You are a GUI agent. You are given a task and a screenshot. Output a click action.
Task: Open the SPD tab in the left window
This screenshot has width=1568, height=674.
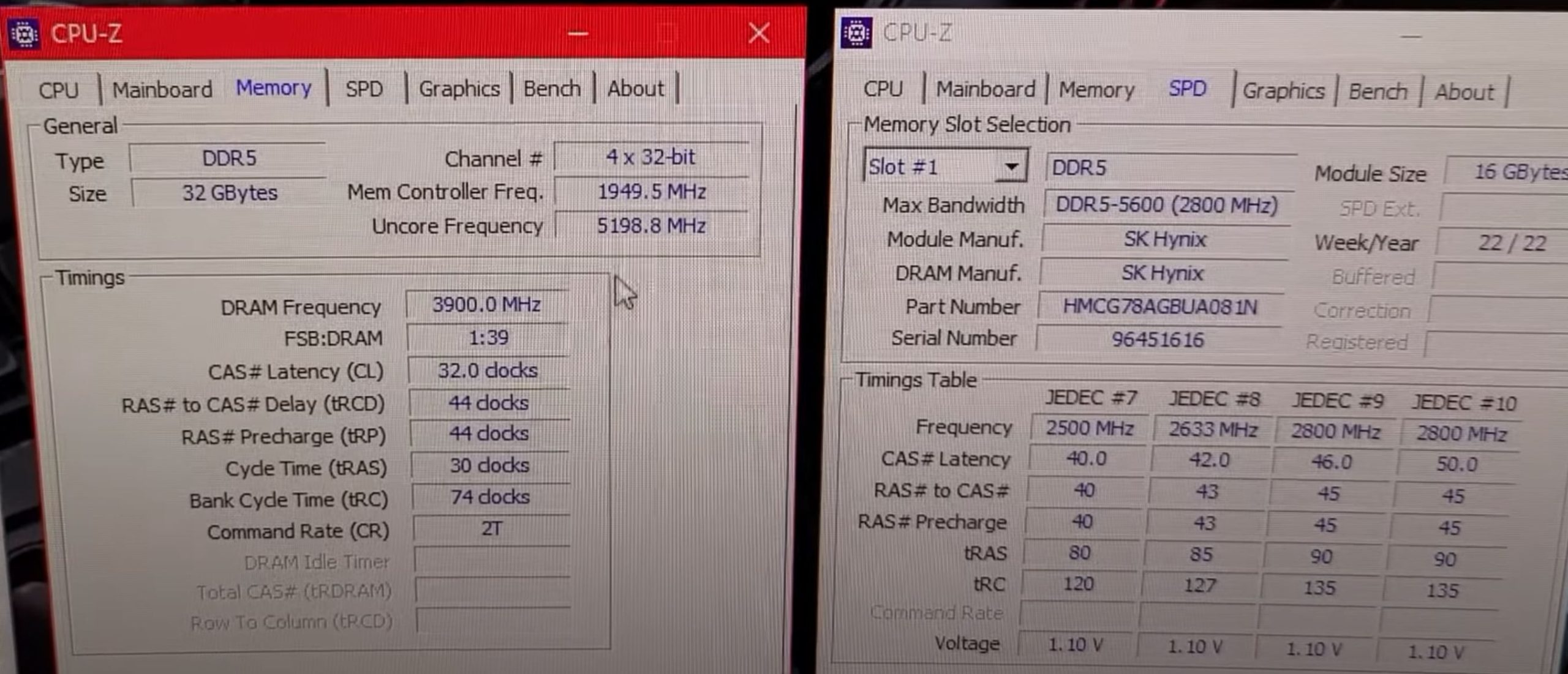click(364, 89)
